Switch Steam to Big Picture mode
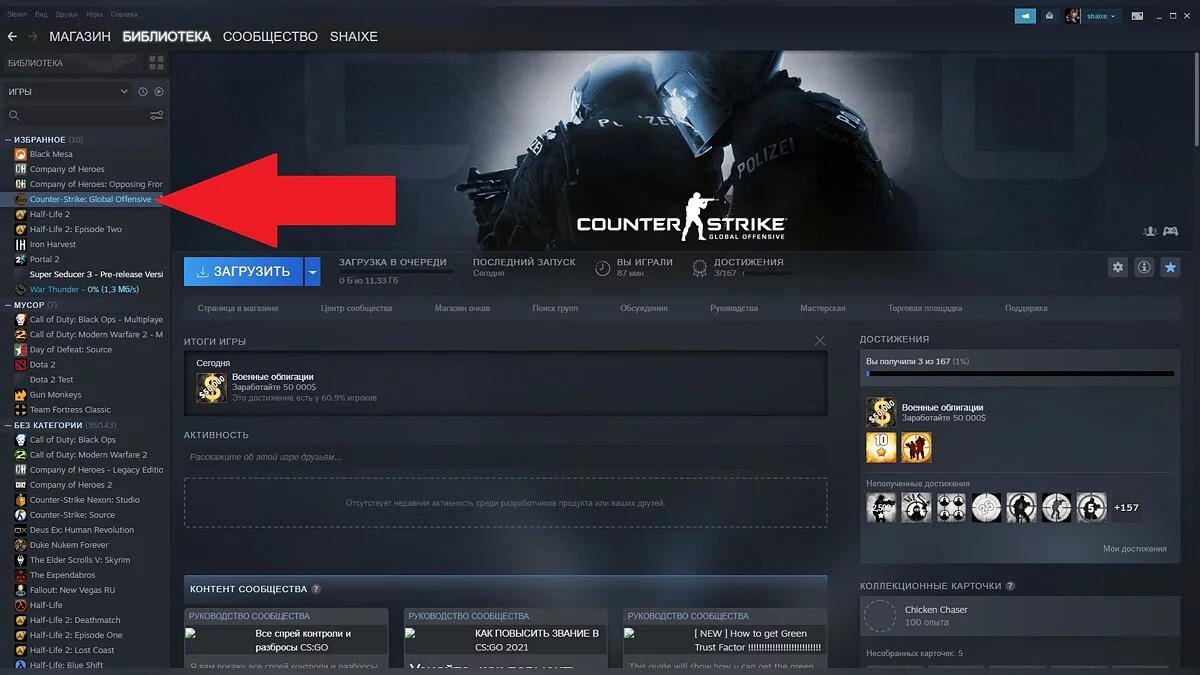 [1136, 16]
